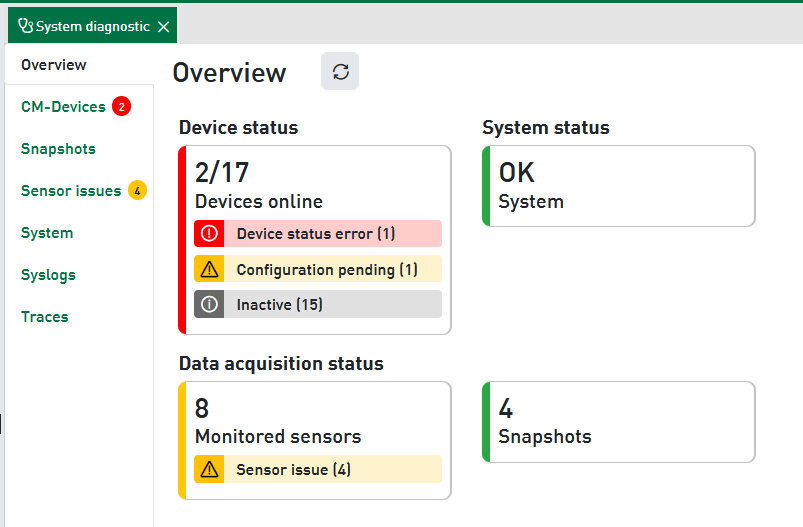Go to CM-Devices in the sidebar
The height and width of the screenshot is (527, 803).
pos(63,107)
